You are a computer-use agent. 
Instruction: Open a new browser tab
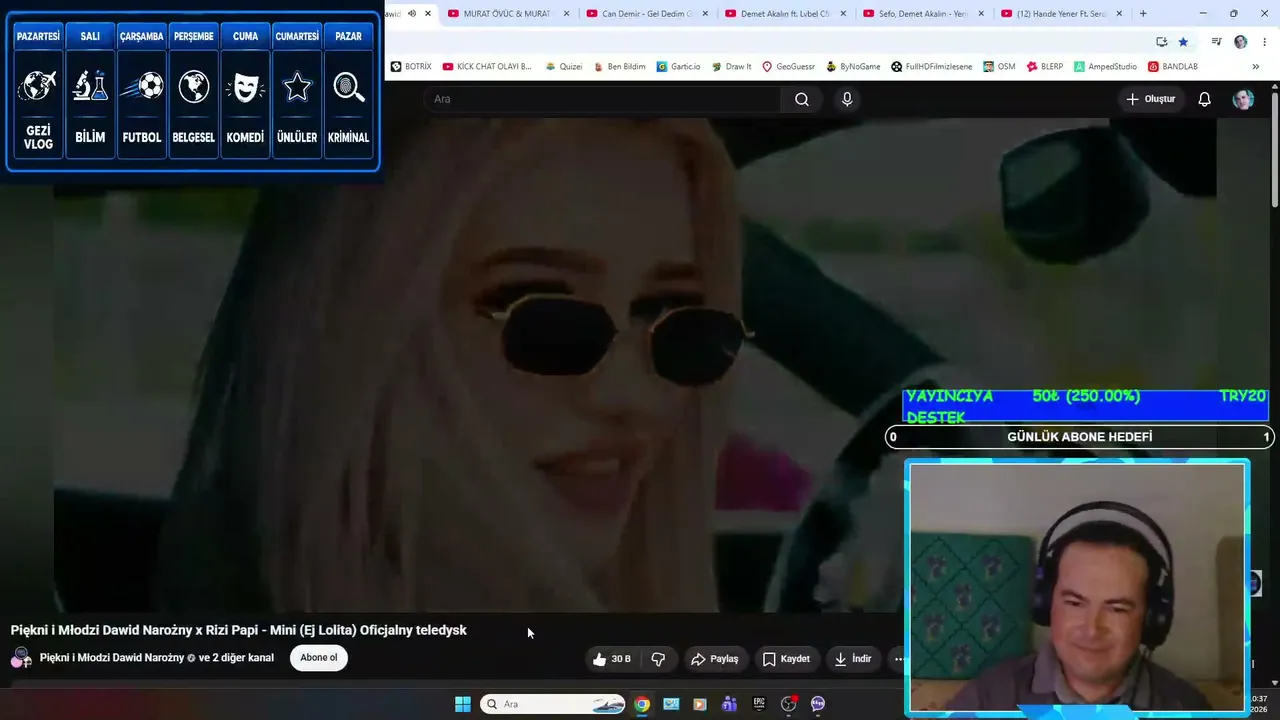tap(1143, 14)
